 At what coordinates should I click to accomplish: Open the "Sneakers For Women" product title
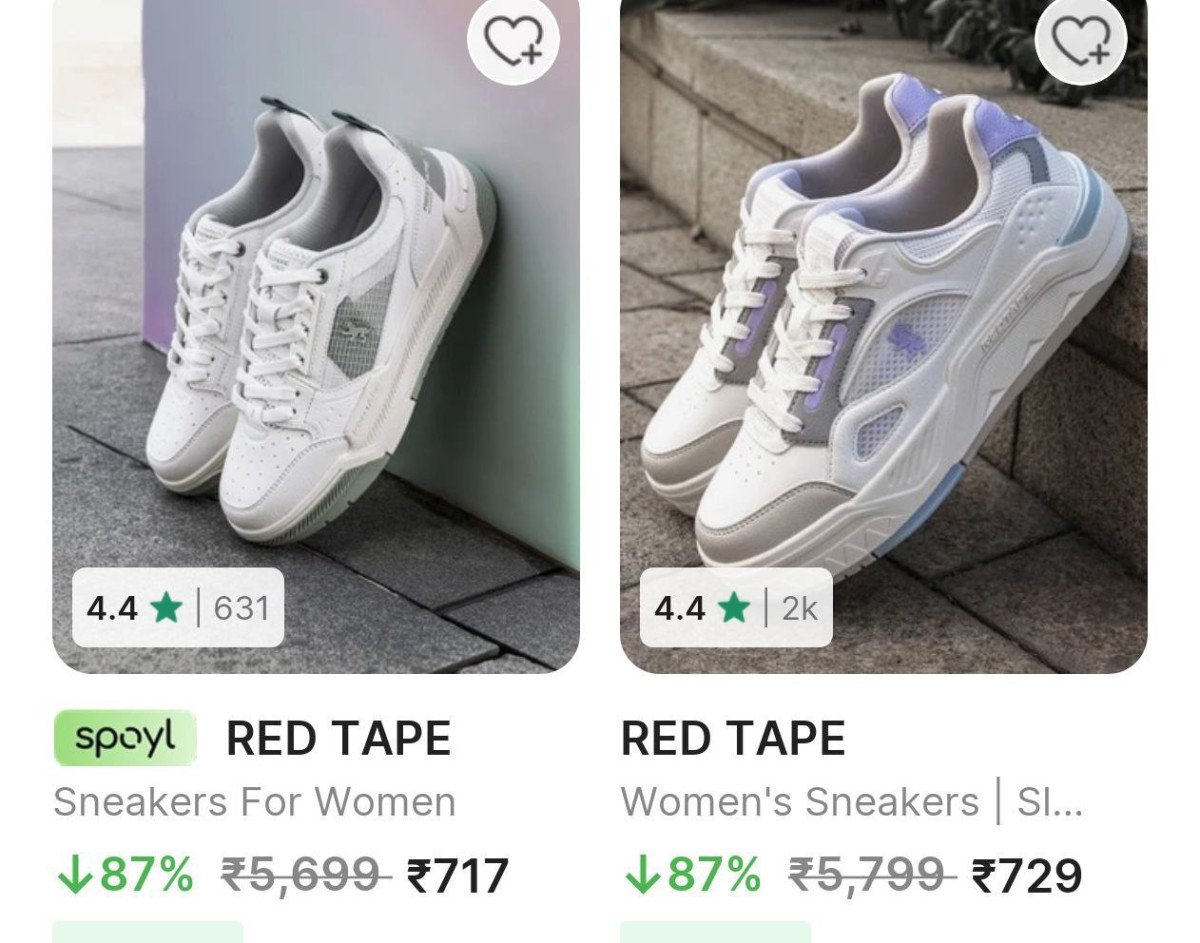tap(254, 802)
